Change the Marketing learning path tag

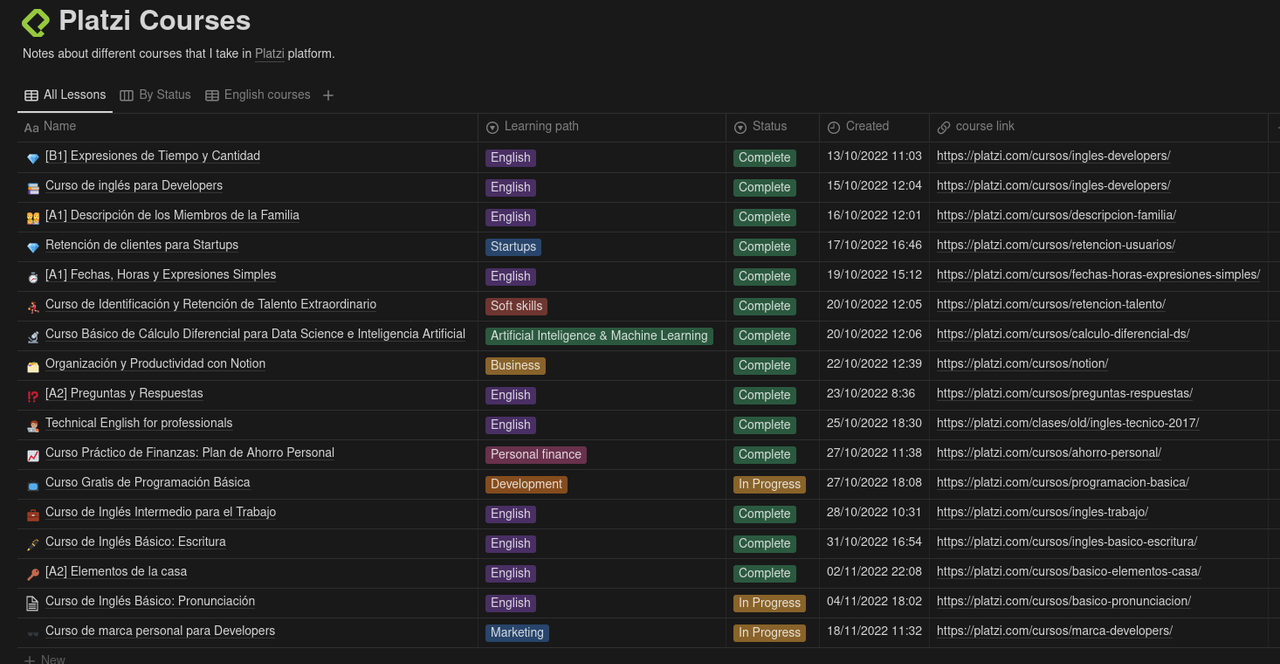point(517,633)
